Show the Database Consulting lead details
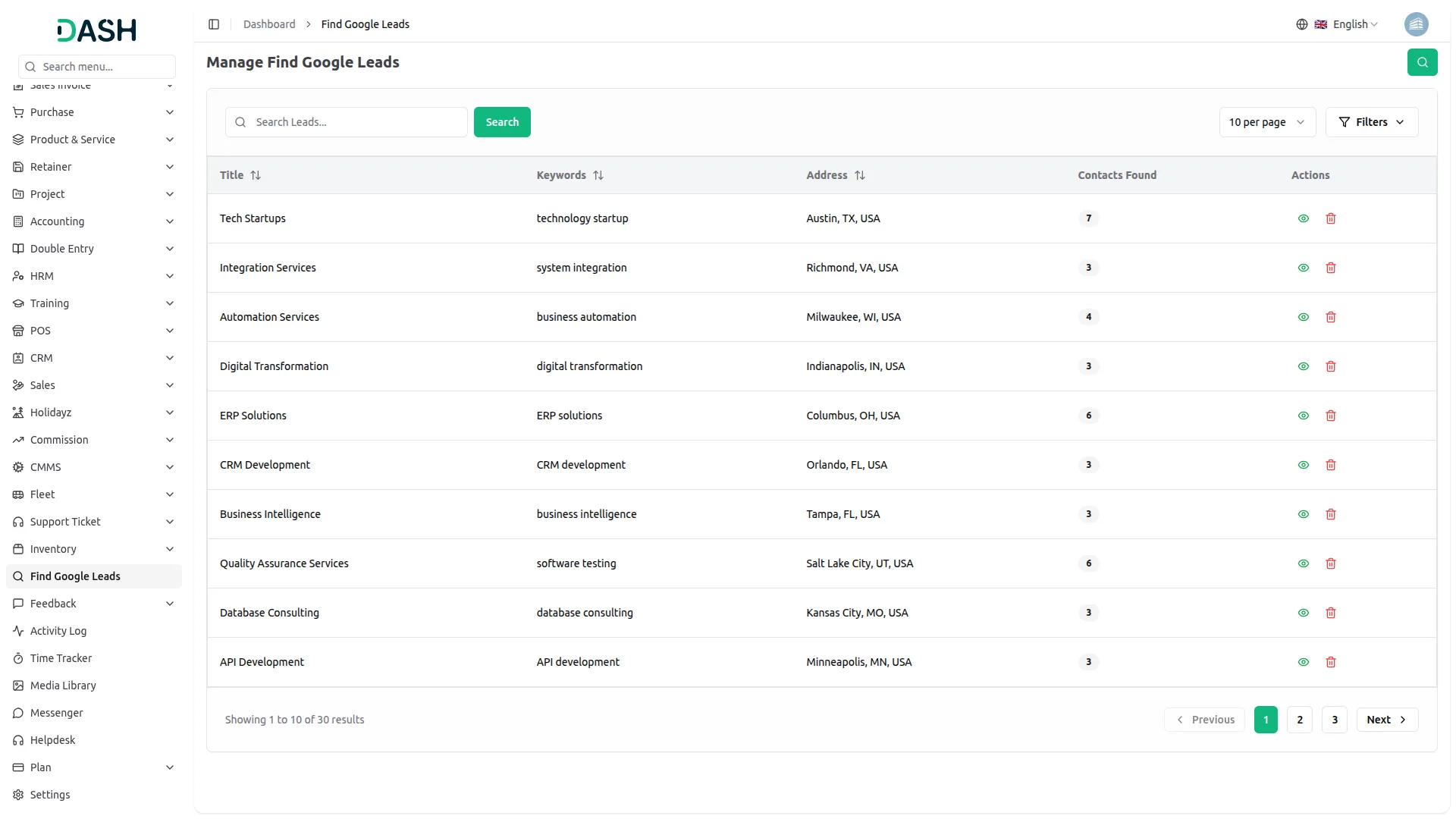This screenshot has height=819, width=1456. (1303, 613)
